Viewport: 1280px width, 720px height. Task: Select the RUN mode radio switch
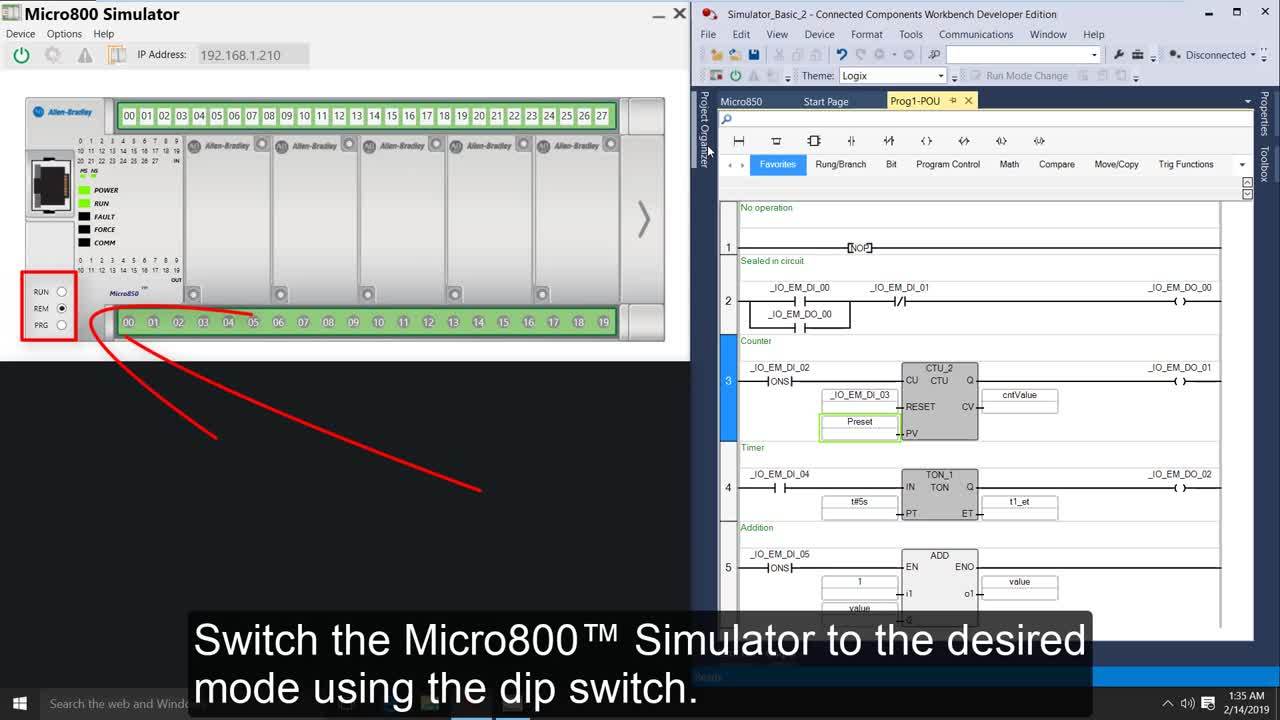[x=62, y=292]
